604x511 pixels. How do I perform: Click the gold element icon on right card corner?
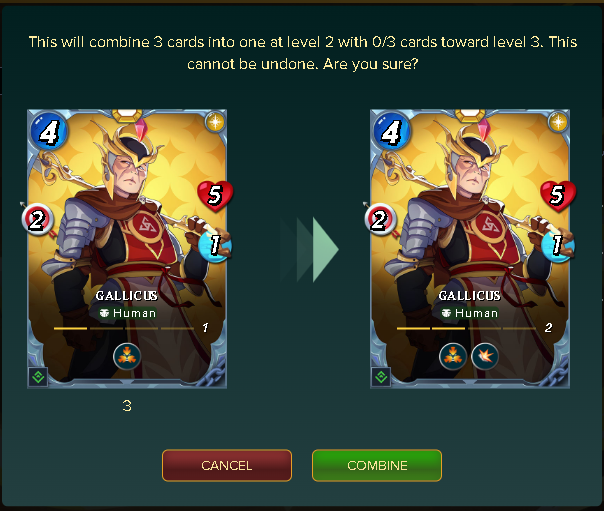click(x=558, y=122)
